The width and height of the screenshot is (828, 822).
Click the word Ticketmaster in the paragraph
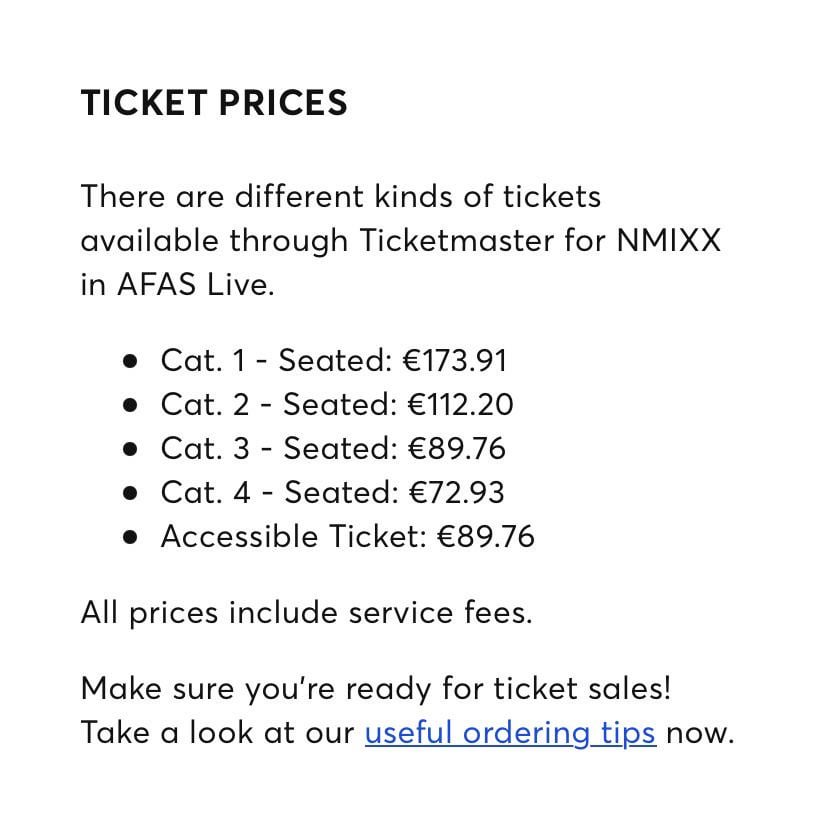click(x=467, y=241)
